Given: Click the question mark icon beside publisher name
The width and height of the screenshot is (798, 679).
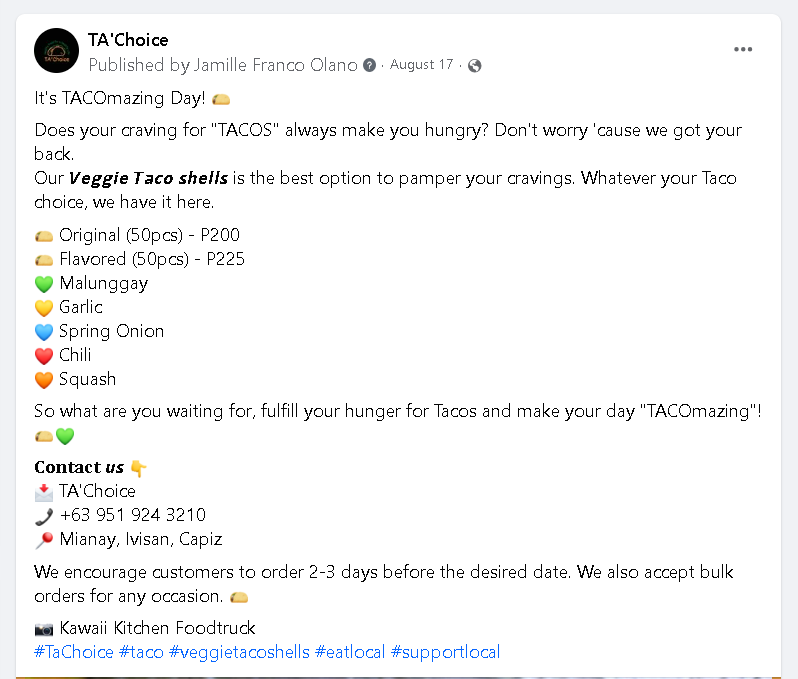Looking at the screenshot, I should coord(370,66).
